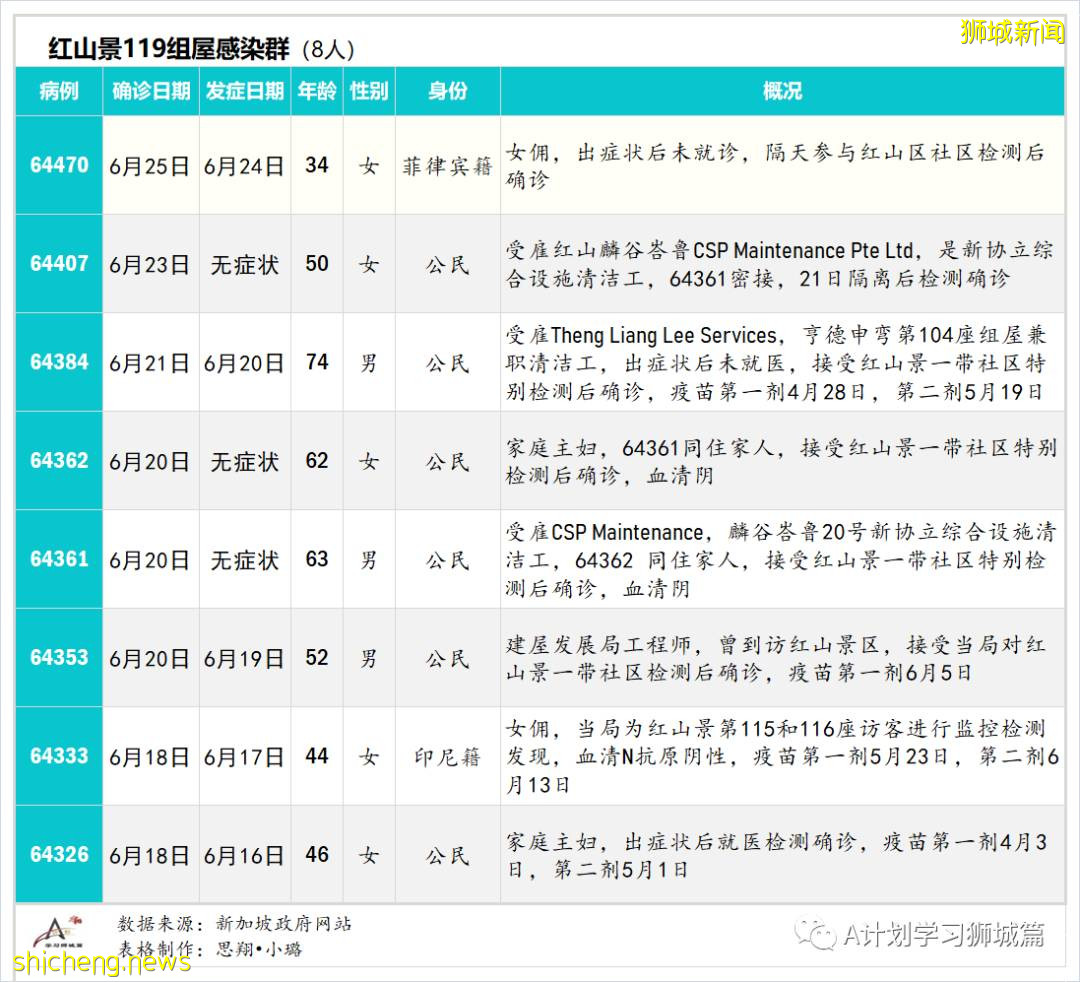This screenshot has width=1080, height=982.
Task: Click the 数据来源 source note text
Action: tap(237, 924)
